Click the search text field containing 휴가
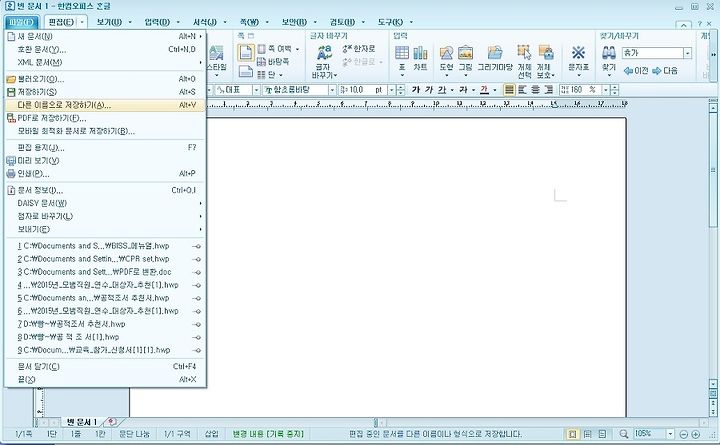The height and width of the screenshot is (445, 720). pyautogui.click(x=652, y=53)
